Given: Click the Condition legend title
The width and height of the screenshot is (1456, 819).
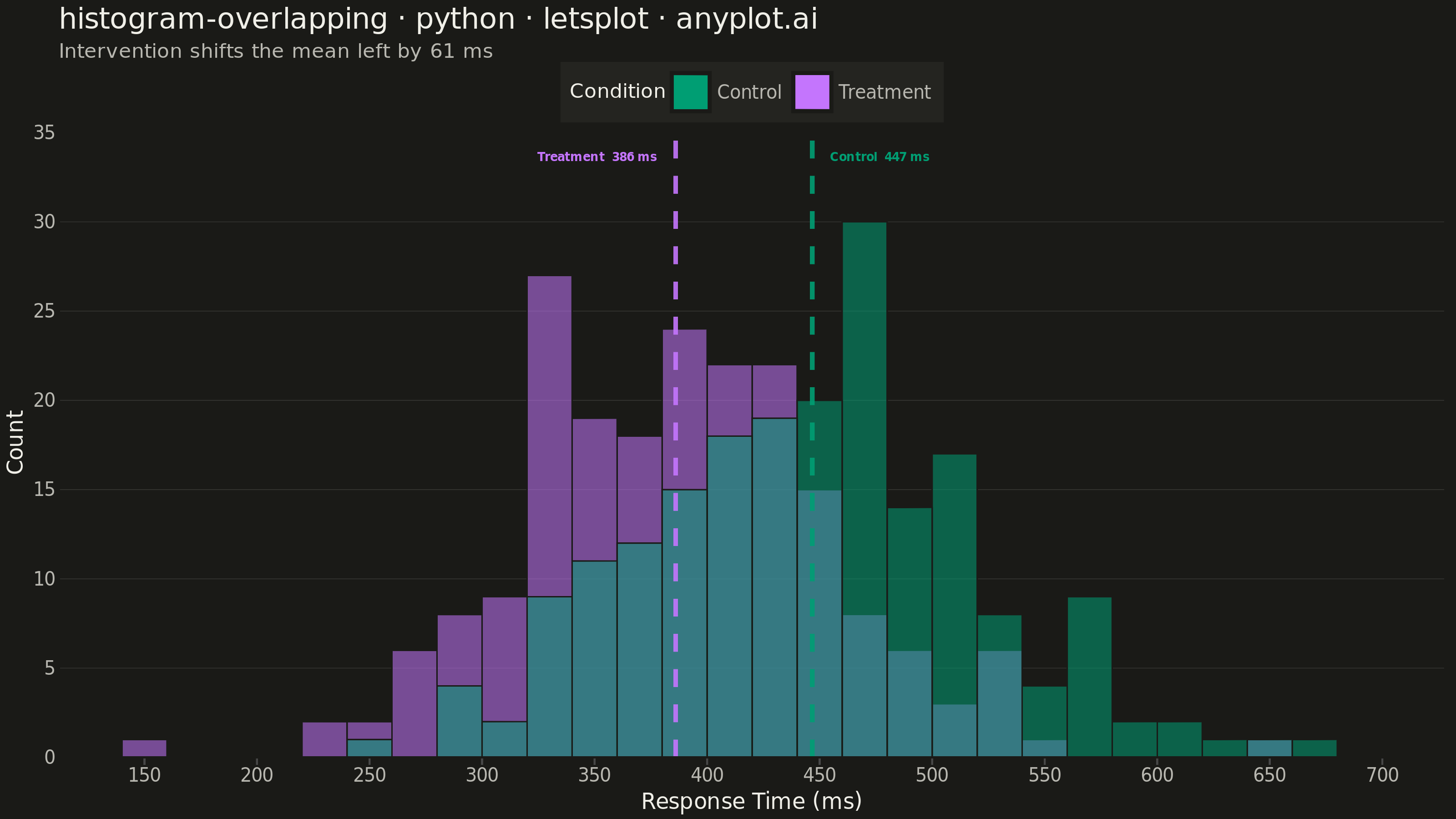Looking at the screenshot, I should [x=617, y=91].
